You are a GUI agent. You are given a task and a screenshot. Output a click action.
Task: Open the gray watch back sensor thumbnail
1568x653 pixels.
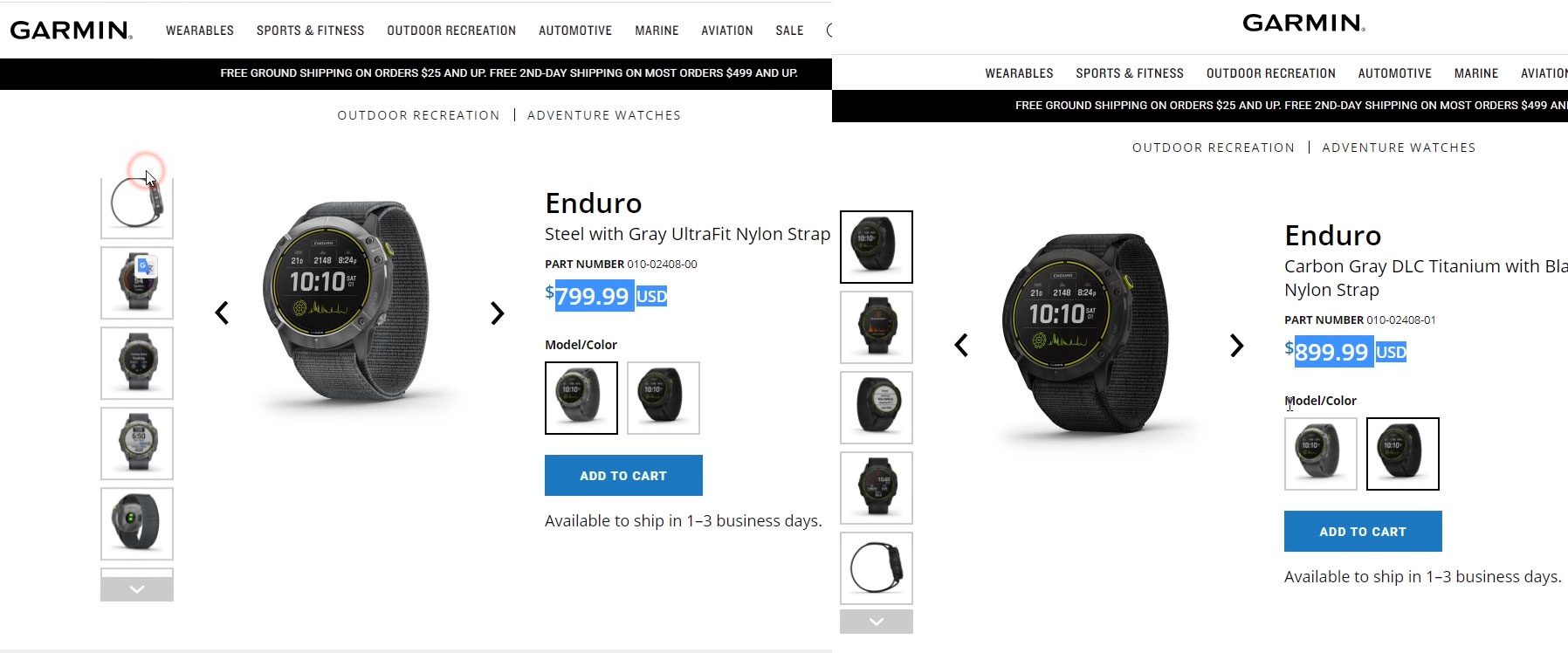click(x=137, y=524)
